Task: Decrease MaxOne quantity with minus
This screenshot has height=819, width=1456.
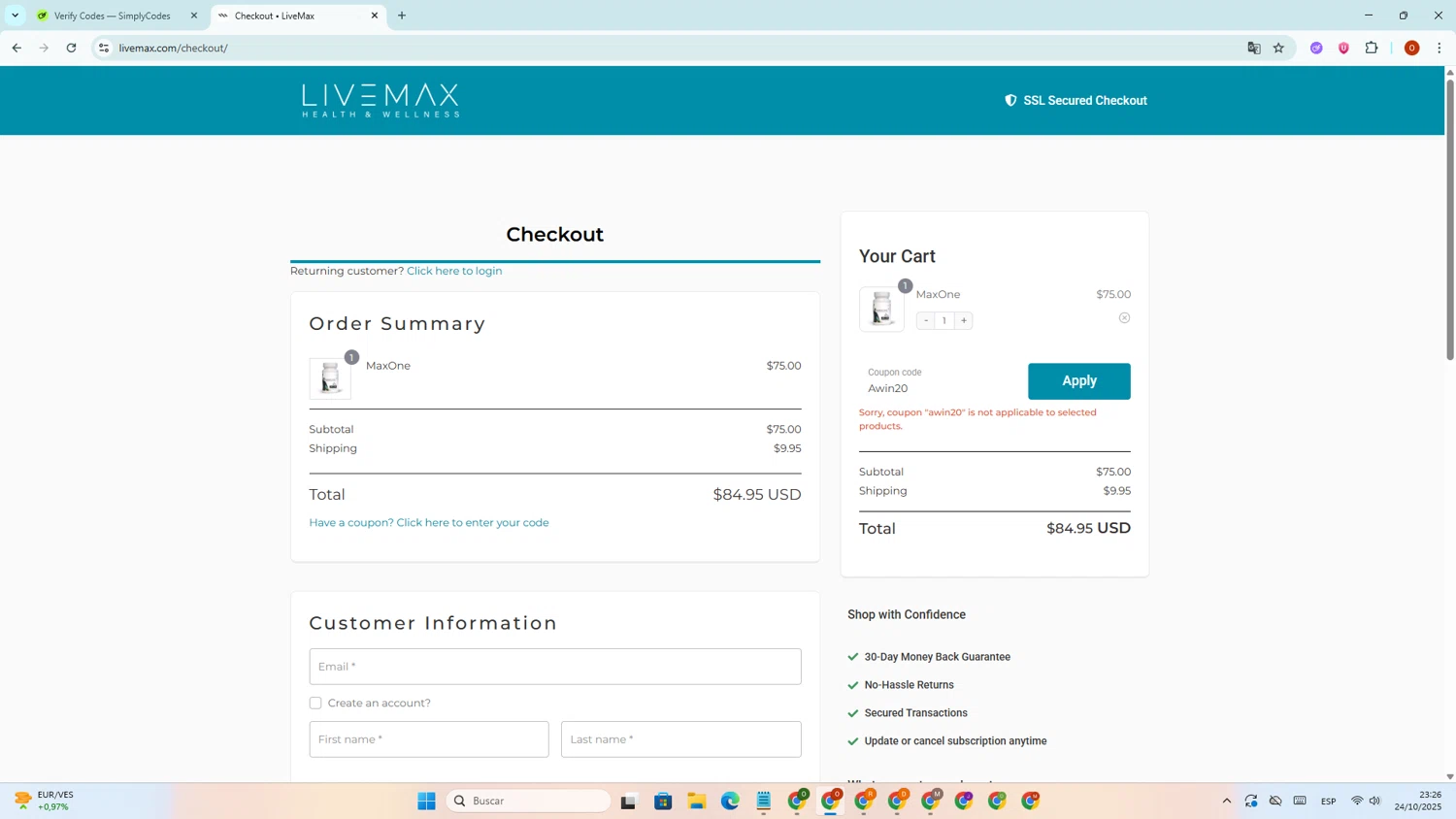Action: click(926, 320)
